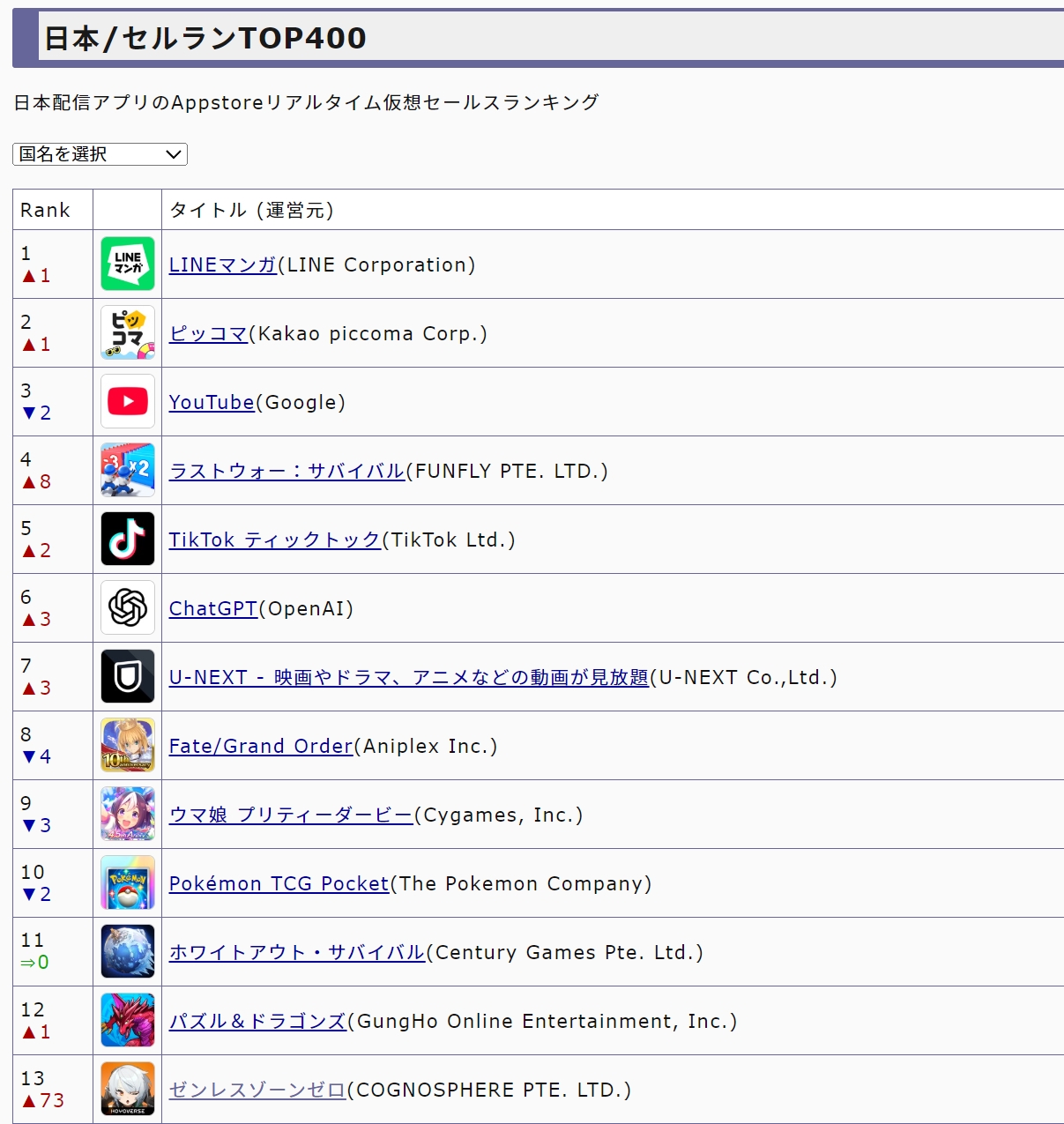
Task: Click the Pokémon TCG Pocket app icon
Action: pos(128,882)
